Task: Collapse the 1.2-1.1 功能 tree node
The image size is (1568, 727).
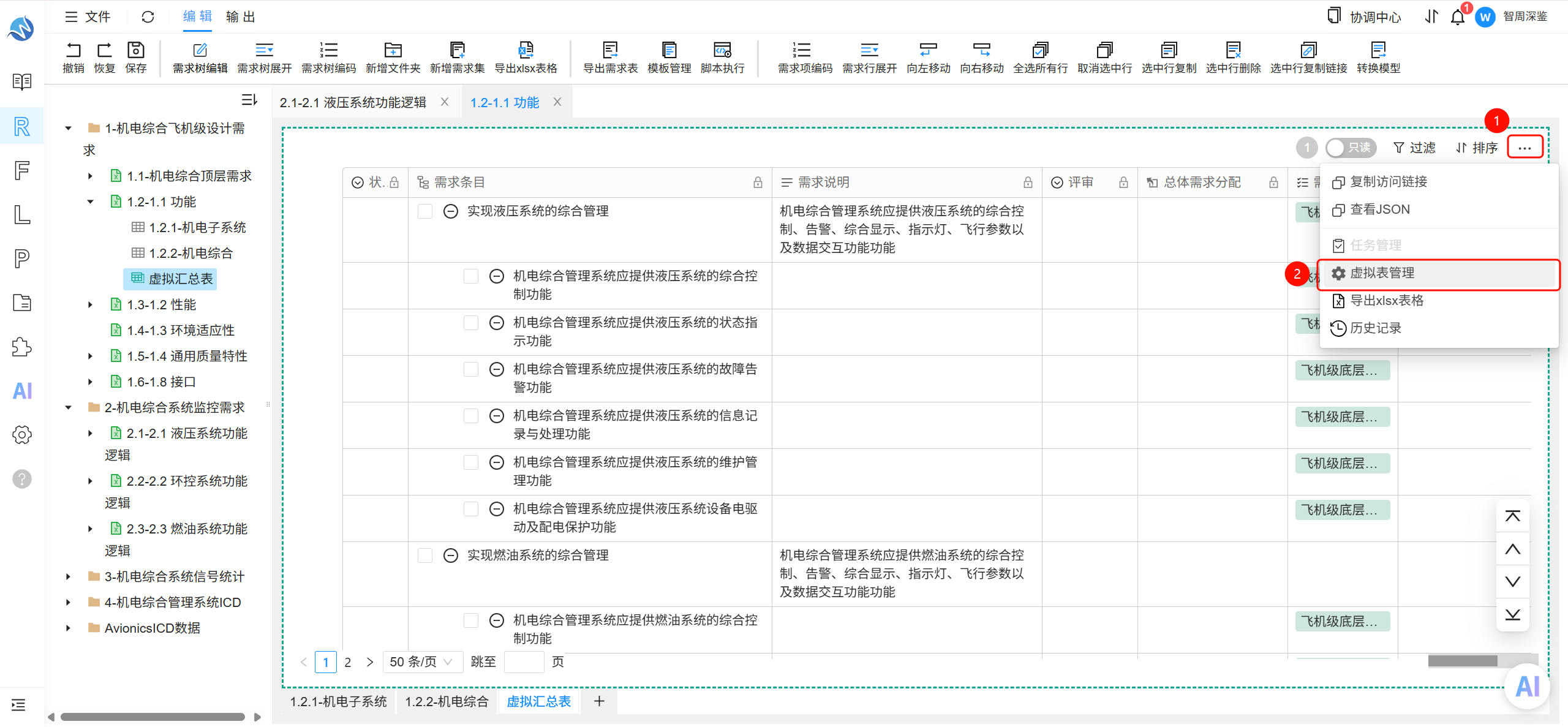Action: pos(90,202)
